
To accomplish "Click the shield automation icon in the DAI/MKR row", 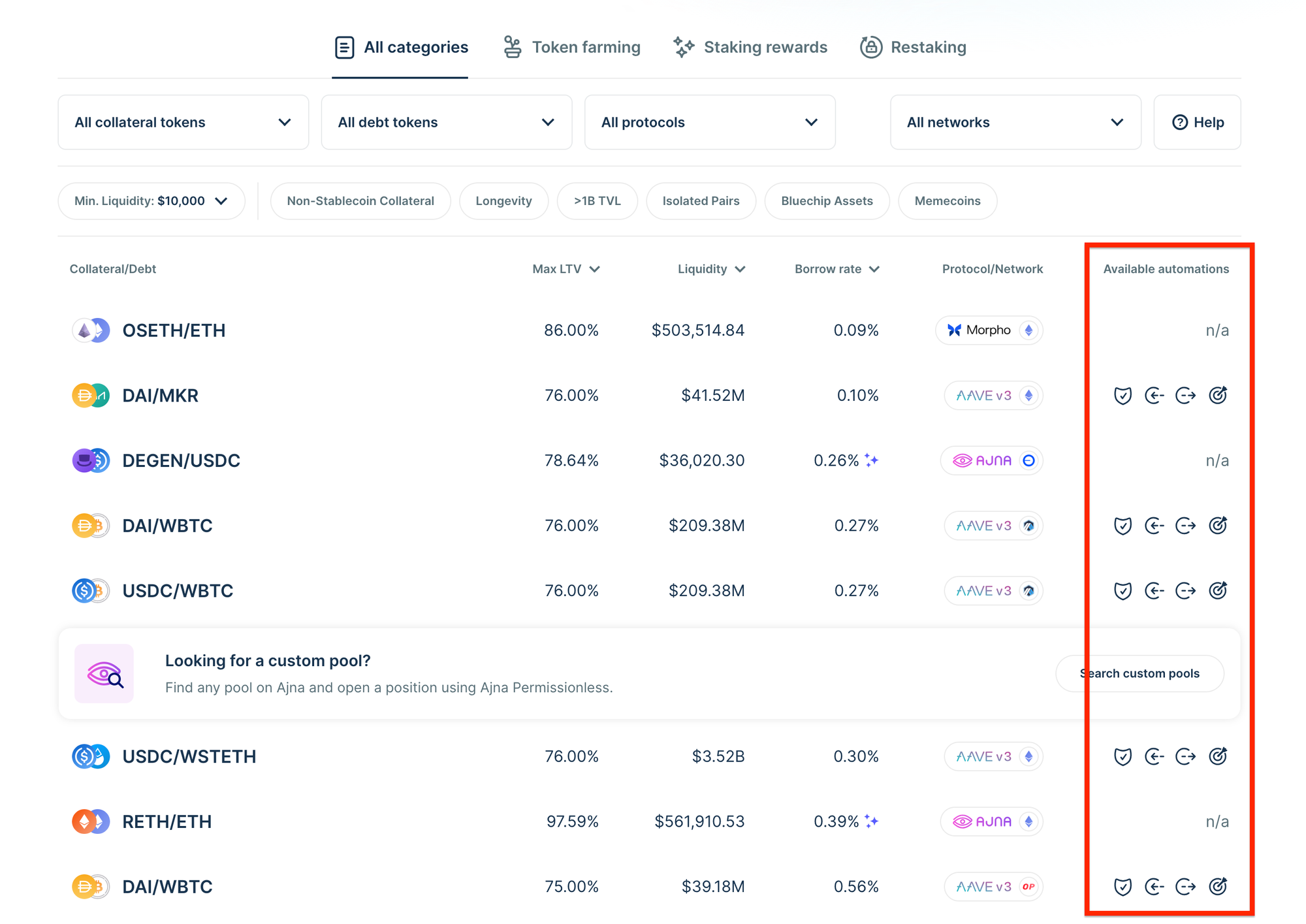I will point(1123,396).
